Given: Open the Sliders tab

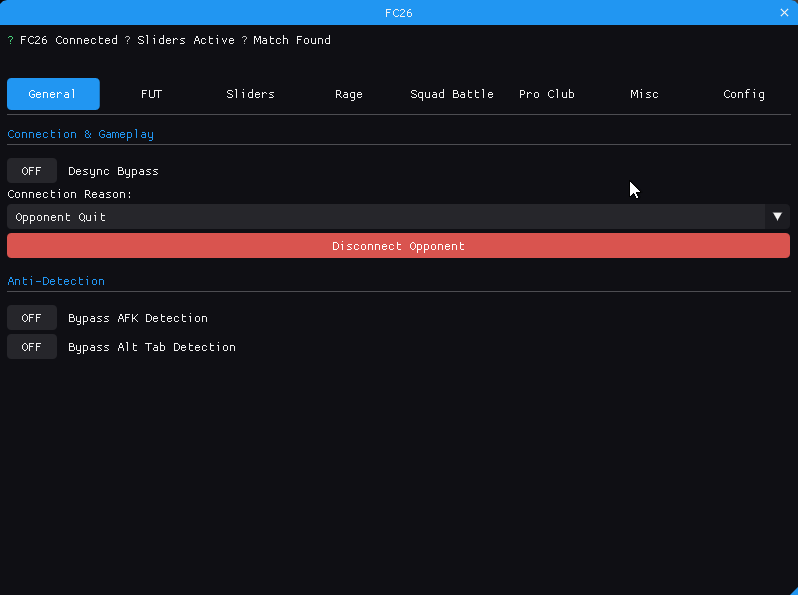Looking at the screenshot, I should coord(250,94).
